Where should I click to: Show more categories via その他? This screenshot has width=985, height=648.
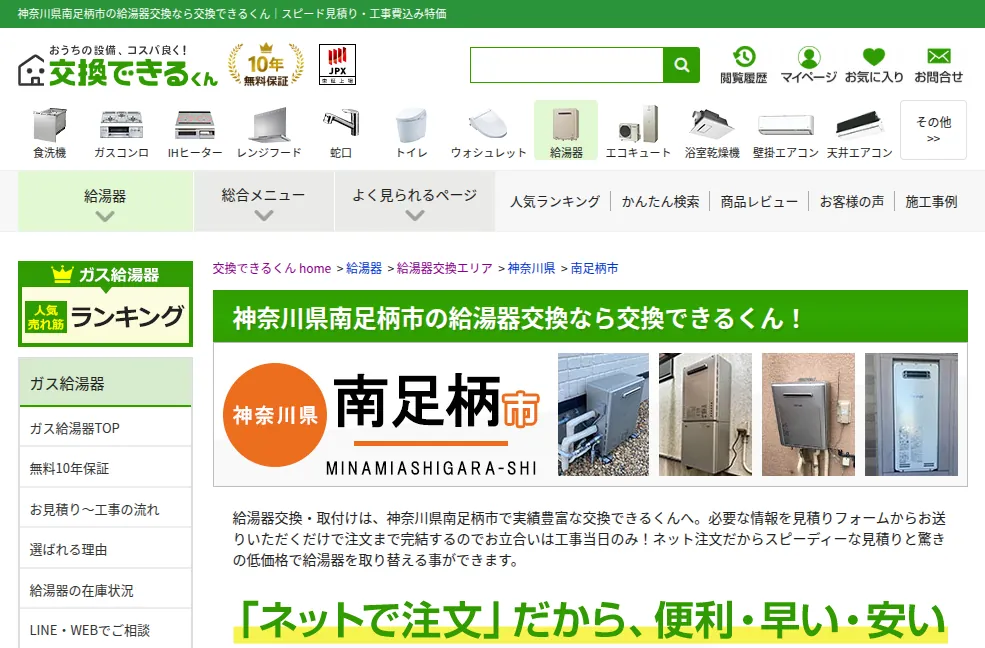pos(933,130)
